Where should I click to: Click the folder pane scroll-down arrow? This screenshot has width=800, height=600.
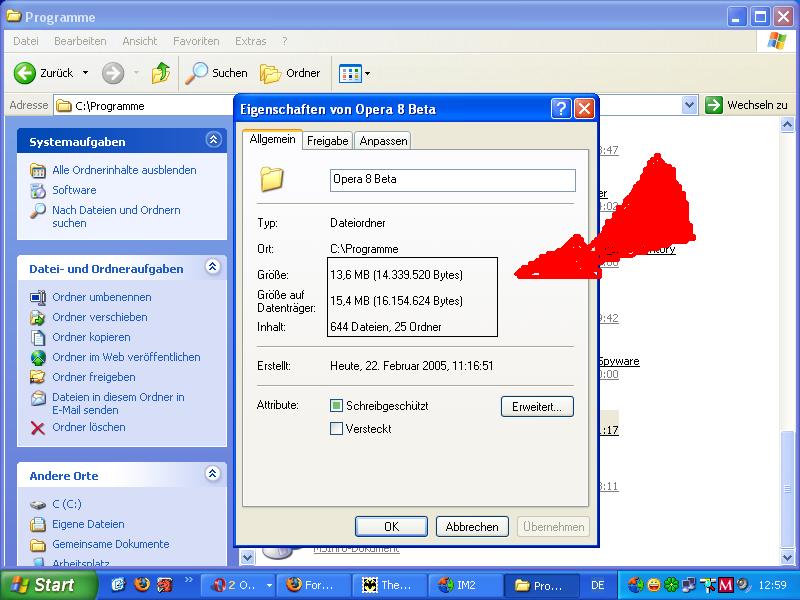pos(787,557)
